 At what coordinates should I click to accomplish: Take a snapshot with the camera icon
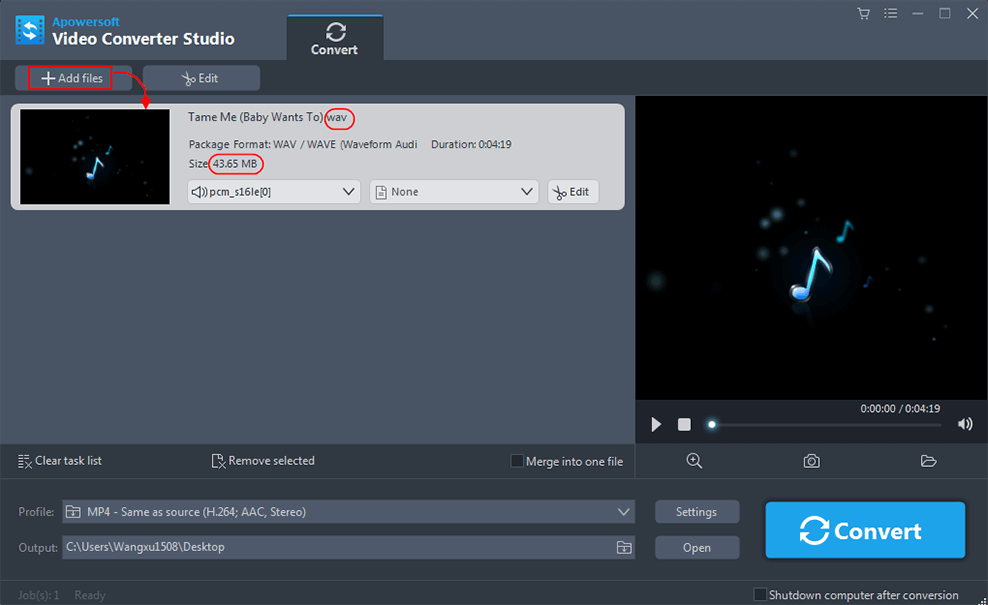tap(811, 461)
